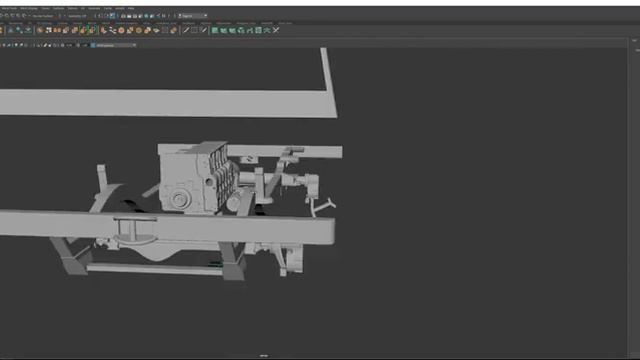
Task: Open the Deform menu
Action: [72, 8]
